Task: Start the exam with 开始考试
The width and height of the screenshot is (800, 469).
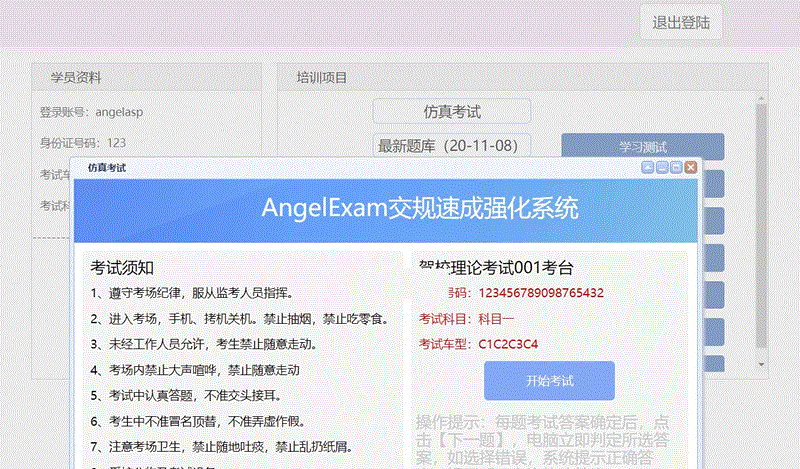Action: (549, 381)
